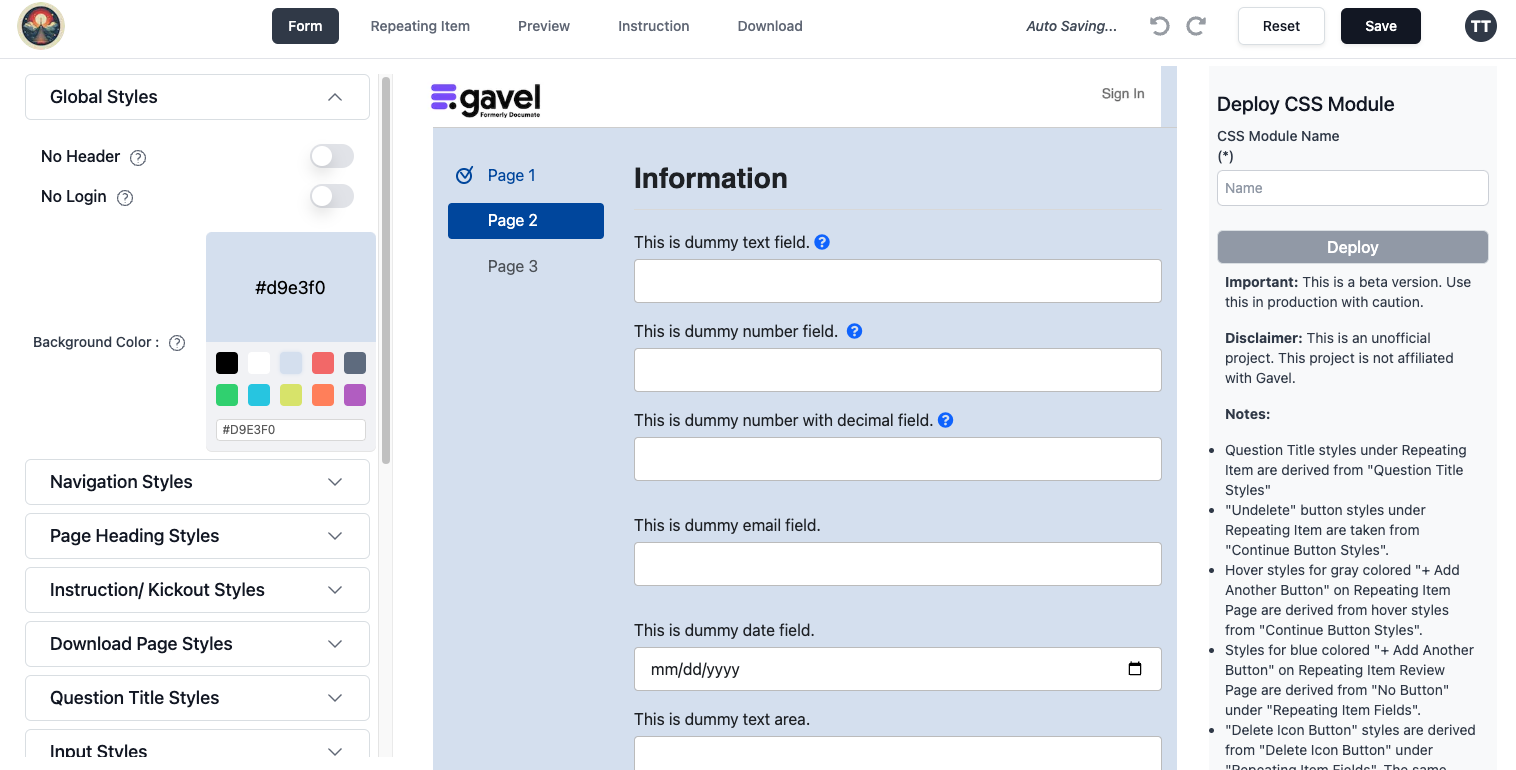Click help icon next to dummy text field
Image resolution: width=1516 pixels, height=770 pixels.
822,242
